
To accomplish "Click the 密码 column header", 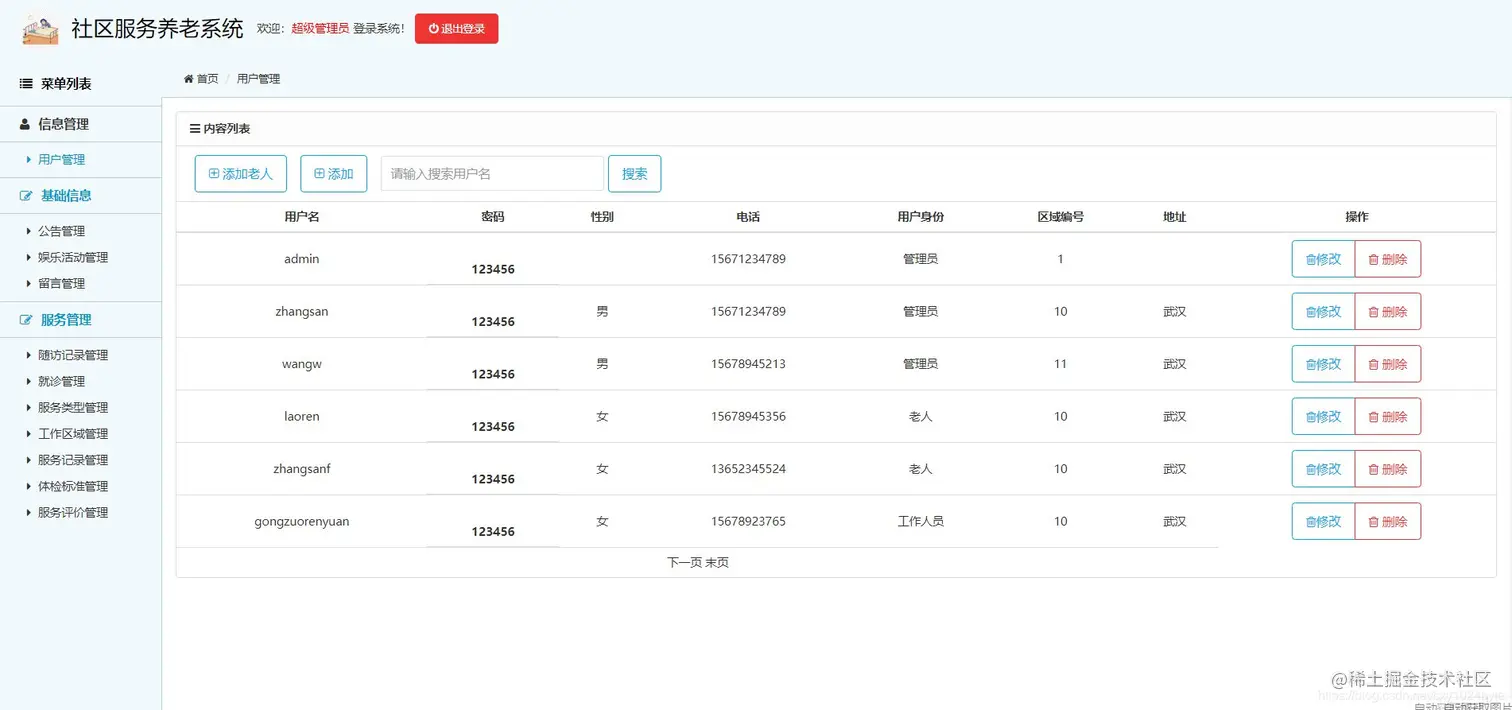I will (492, 216).
